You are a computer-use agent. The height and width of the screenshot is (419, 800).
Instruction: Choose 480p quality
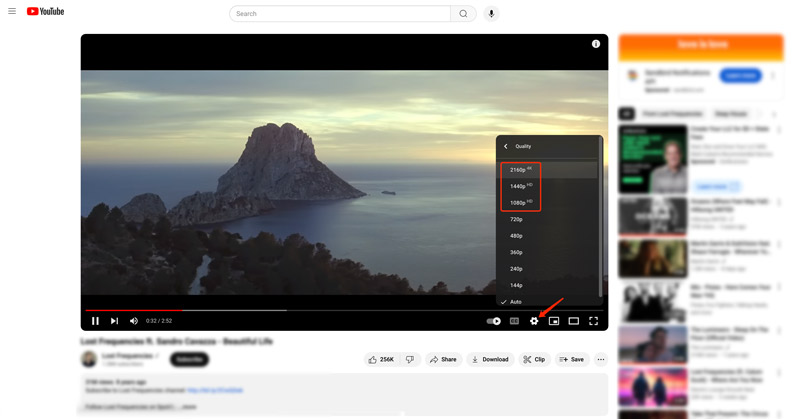click(x=547, y=236)
